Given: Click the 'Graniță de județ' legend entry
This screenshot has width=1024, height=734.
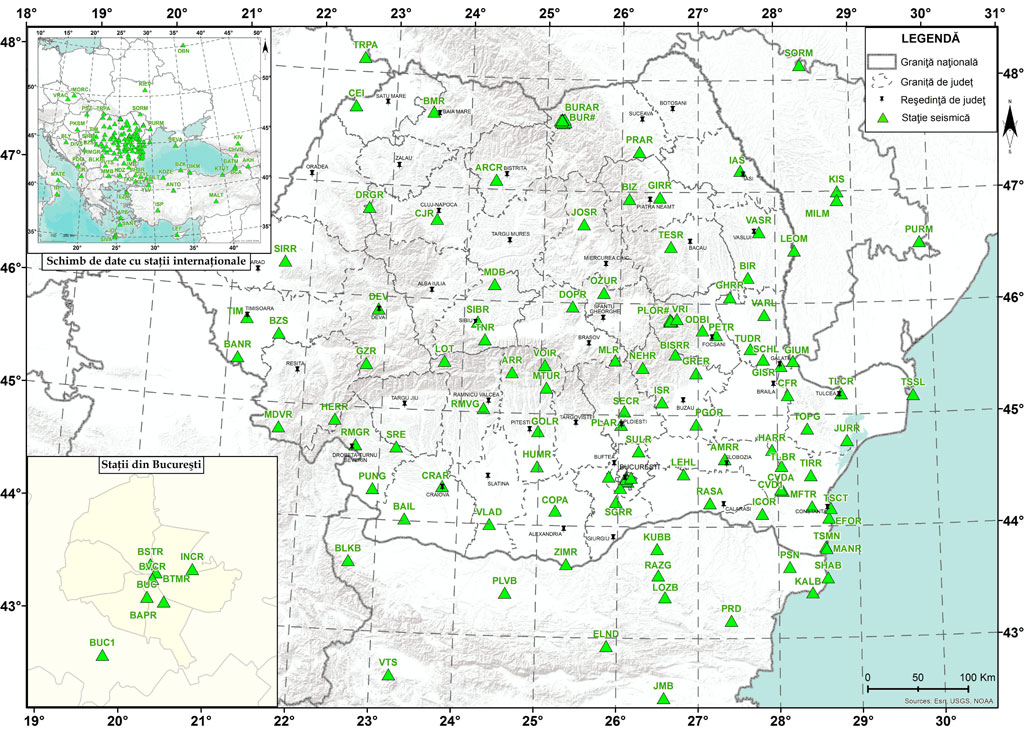Looking at the screenshot, I should coord(936,82).
